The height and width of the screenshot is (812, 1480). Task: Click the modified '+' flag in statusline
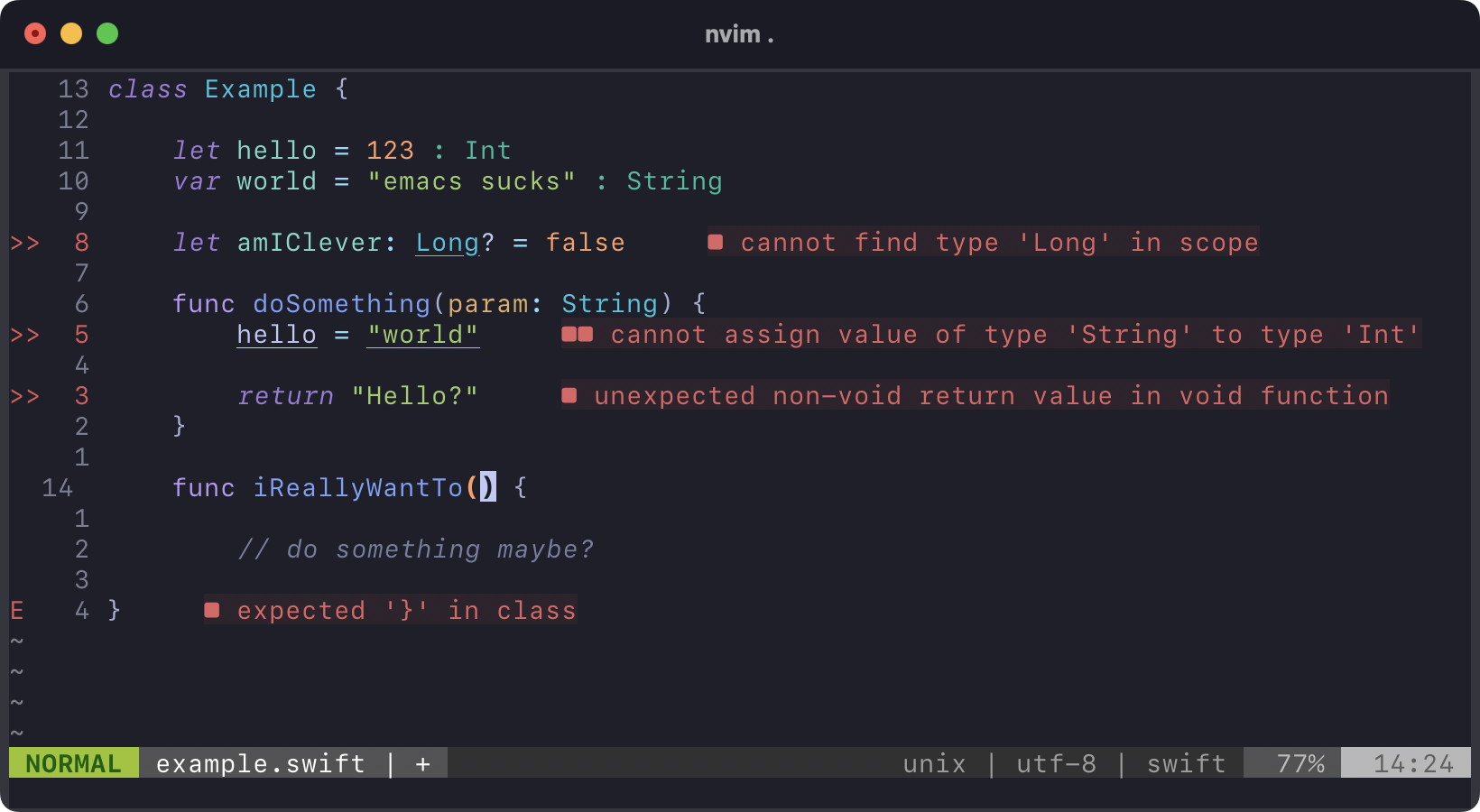click(422, 764)
